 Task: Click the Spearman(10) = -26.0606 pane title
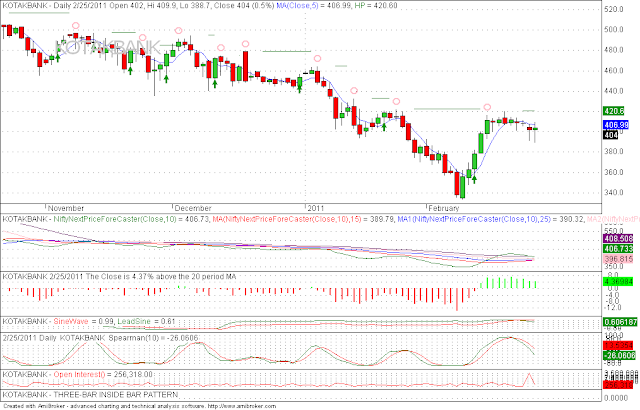click(x=100, y=338)
